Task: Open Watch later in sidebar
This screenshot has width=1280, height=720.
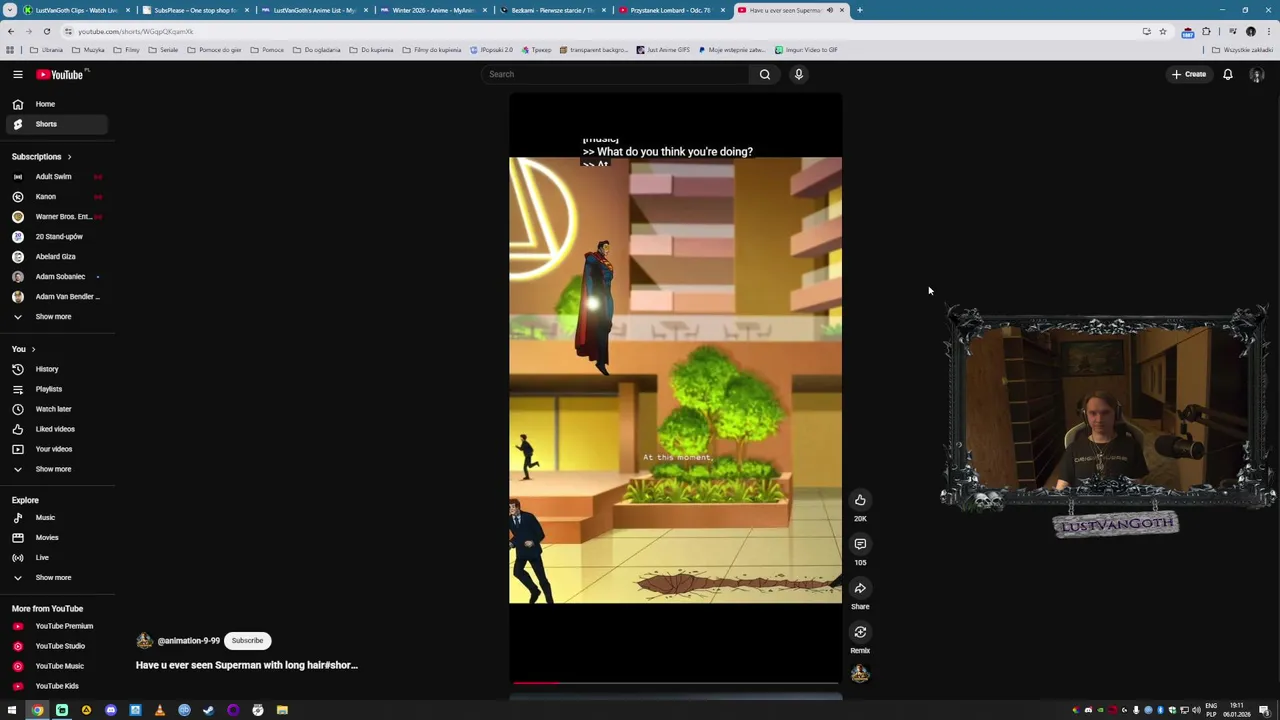Action: click(x=54, y=409)
